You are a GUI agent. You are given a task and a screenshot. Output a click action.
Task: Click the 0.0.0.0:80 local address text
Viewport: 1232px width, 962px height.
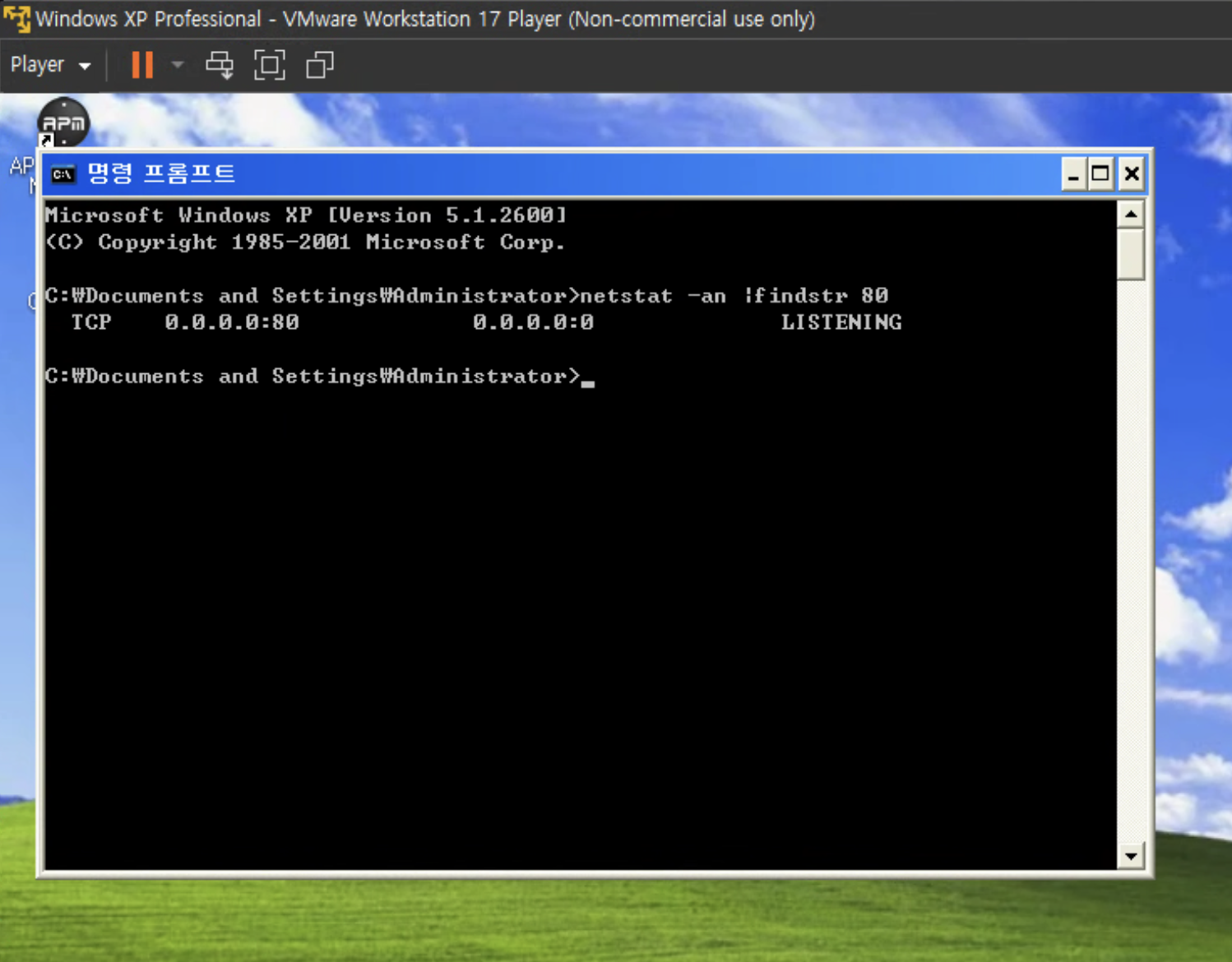point(232,322)
